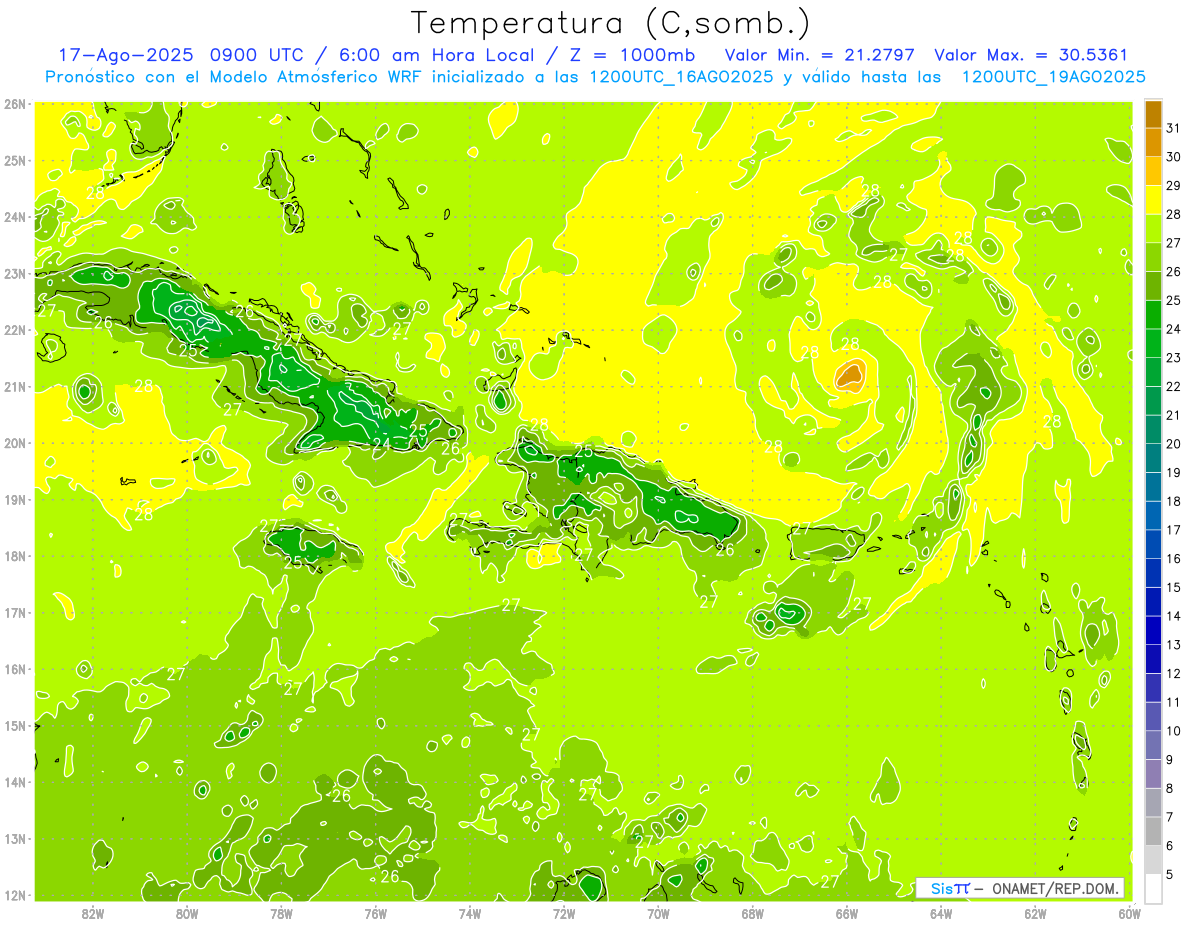
Task: Click the legend label '28'
Action: [1173, 214]
